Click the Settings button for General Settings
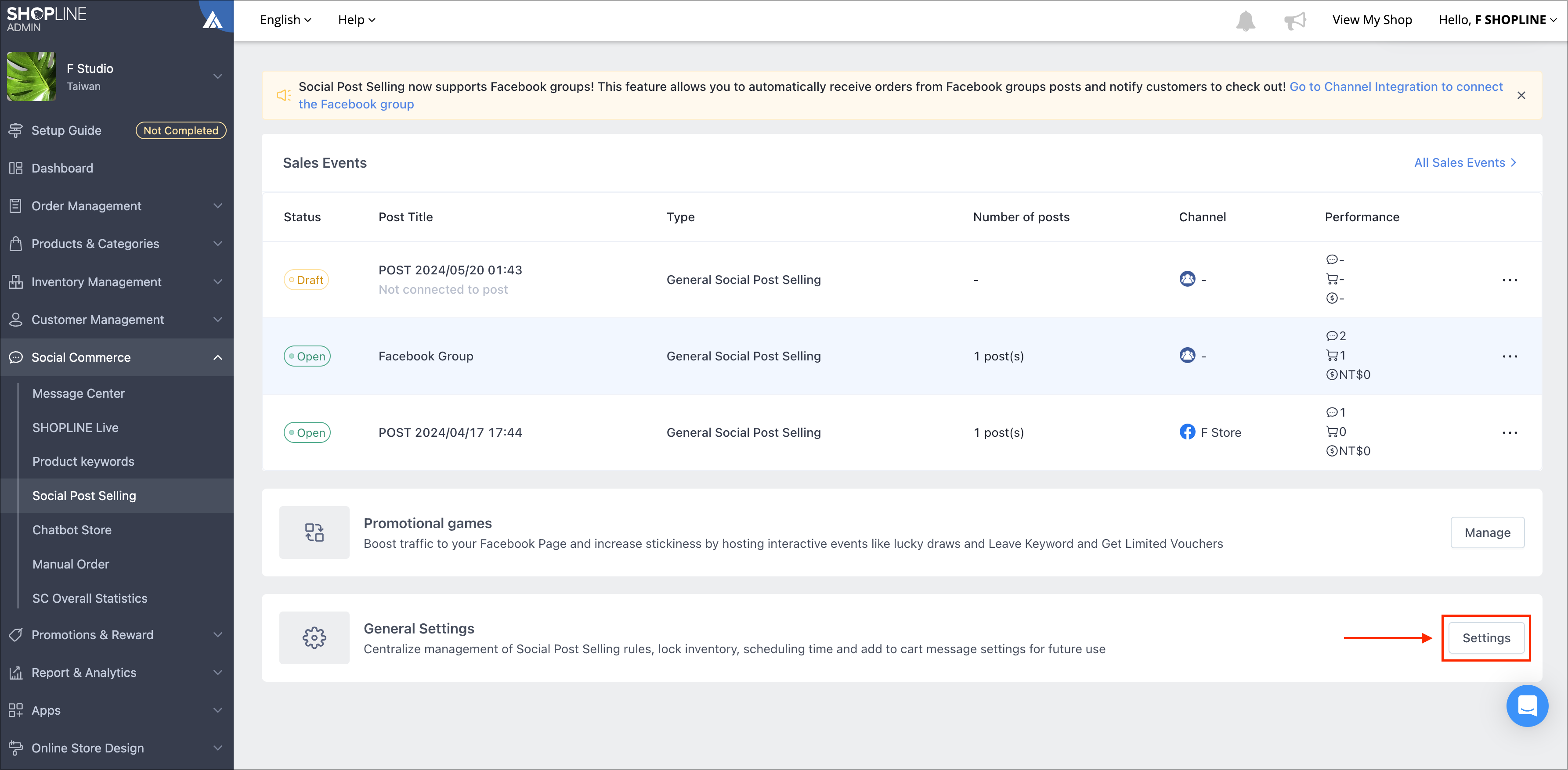 coord(1486,637)
